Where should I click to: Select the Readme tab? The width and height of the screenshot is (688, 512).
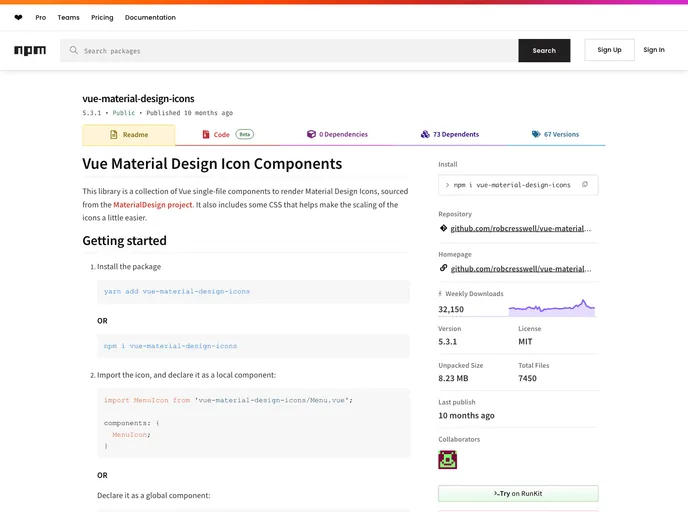click(x=128, y=135)
